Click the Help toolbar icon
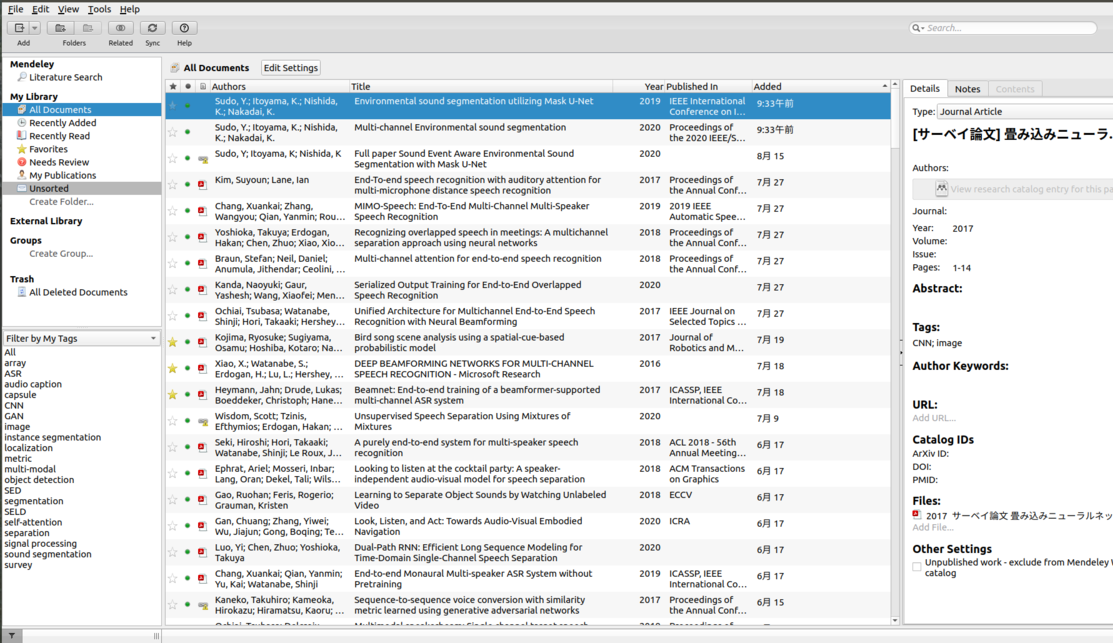This screenshot has width=1113, height=643. pyautogui.click(x=185, y=28)
